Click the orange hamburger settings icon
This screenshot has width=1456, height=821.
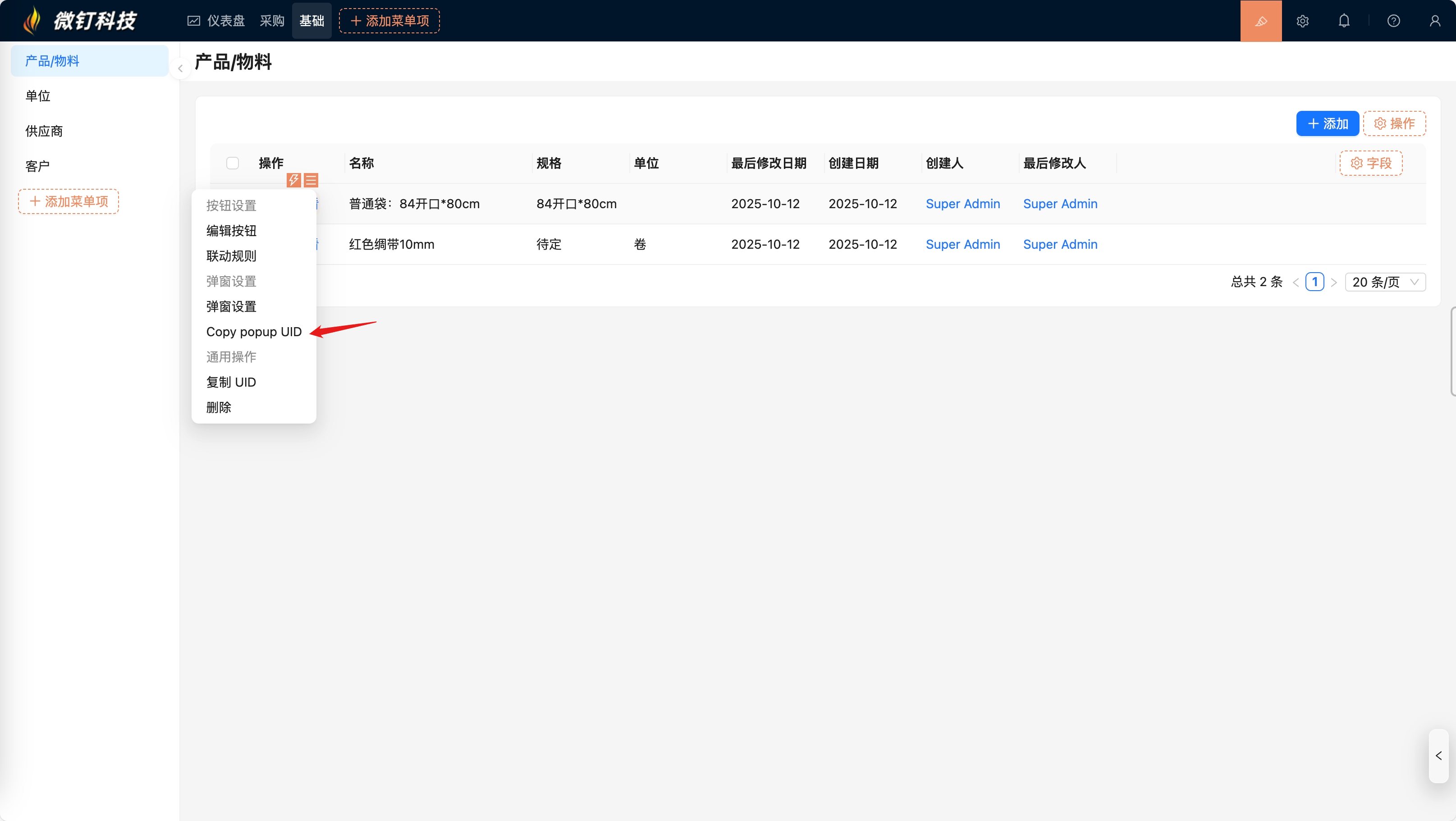[311, 180]
